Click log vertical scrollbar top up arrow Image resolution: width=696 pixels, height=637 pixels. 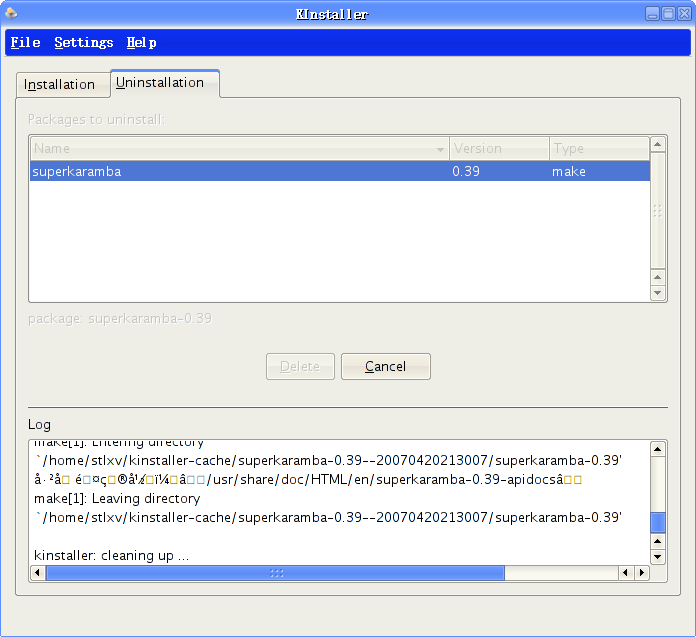coord(657,449)
